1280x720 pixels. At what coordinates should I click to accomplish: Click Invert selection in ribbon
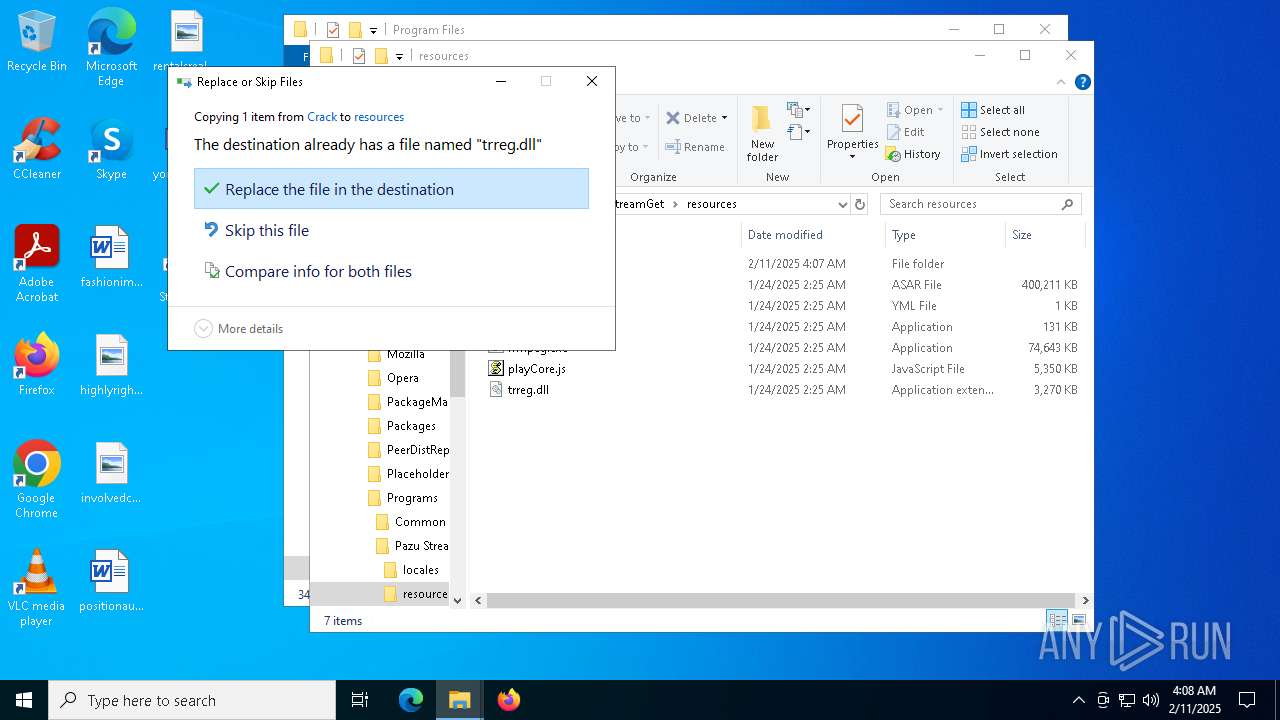pos(1009,154)
